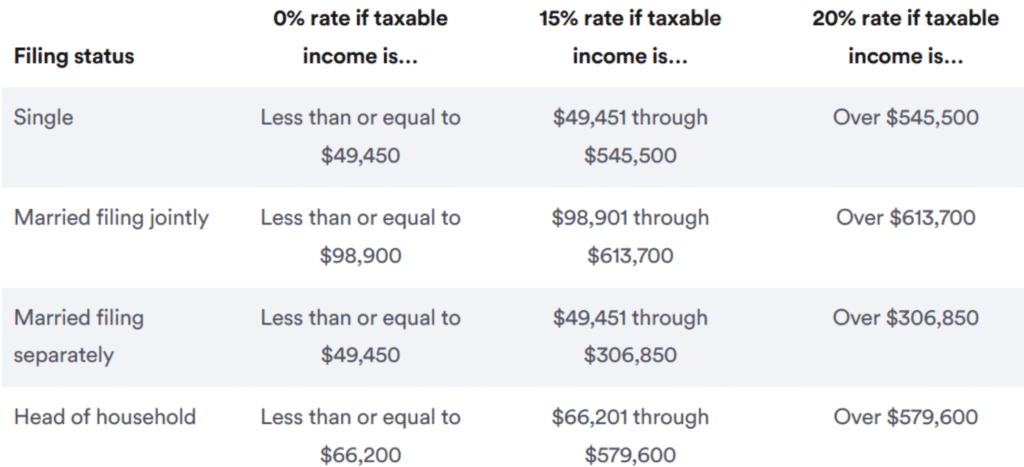Select the "Over $613,700" cell
The height and width of the screenshot is (467, 1024).
click(x=905, y=217)
